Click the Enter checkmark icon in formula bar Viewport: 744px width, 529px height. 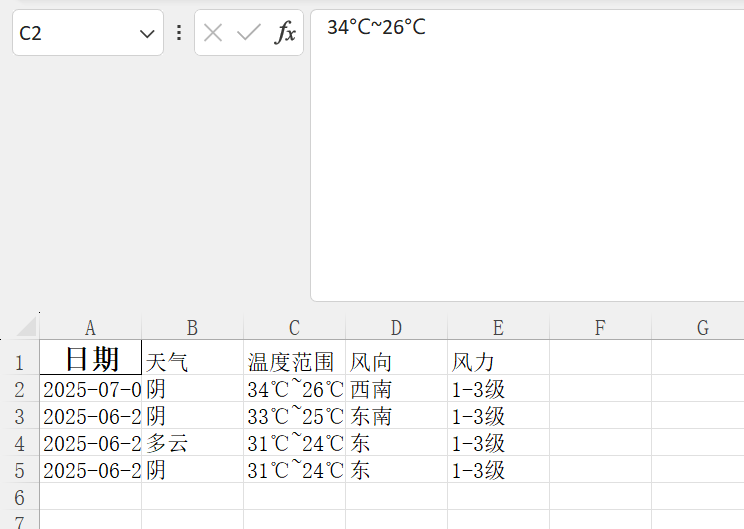click(248, 33)
